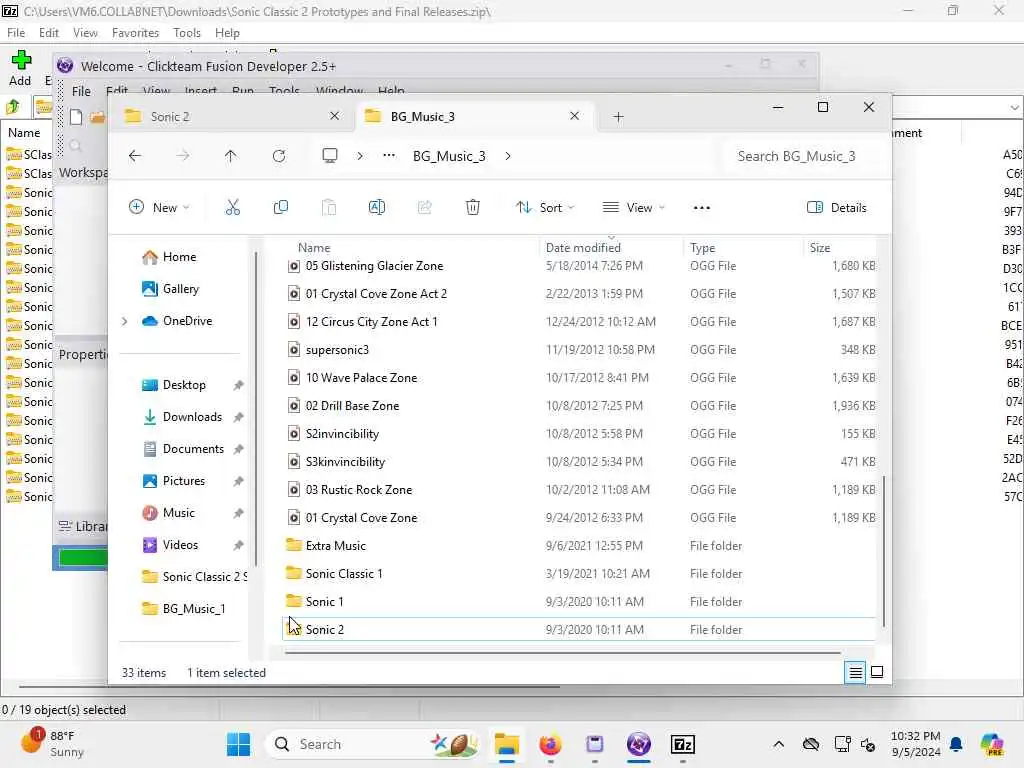Viewport: 1024px width, 768px height.
Task: Click the New file icon in Clickteam Fusion
Action: [76, 117]
